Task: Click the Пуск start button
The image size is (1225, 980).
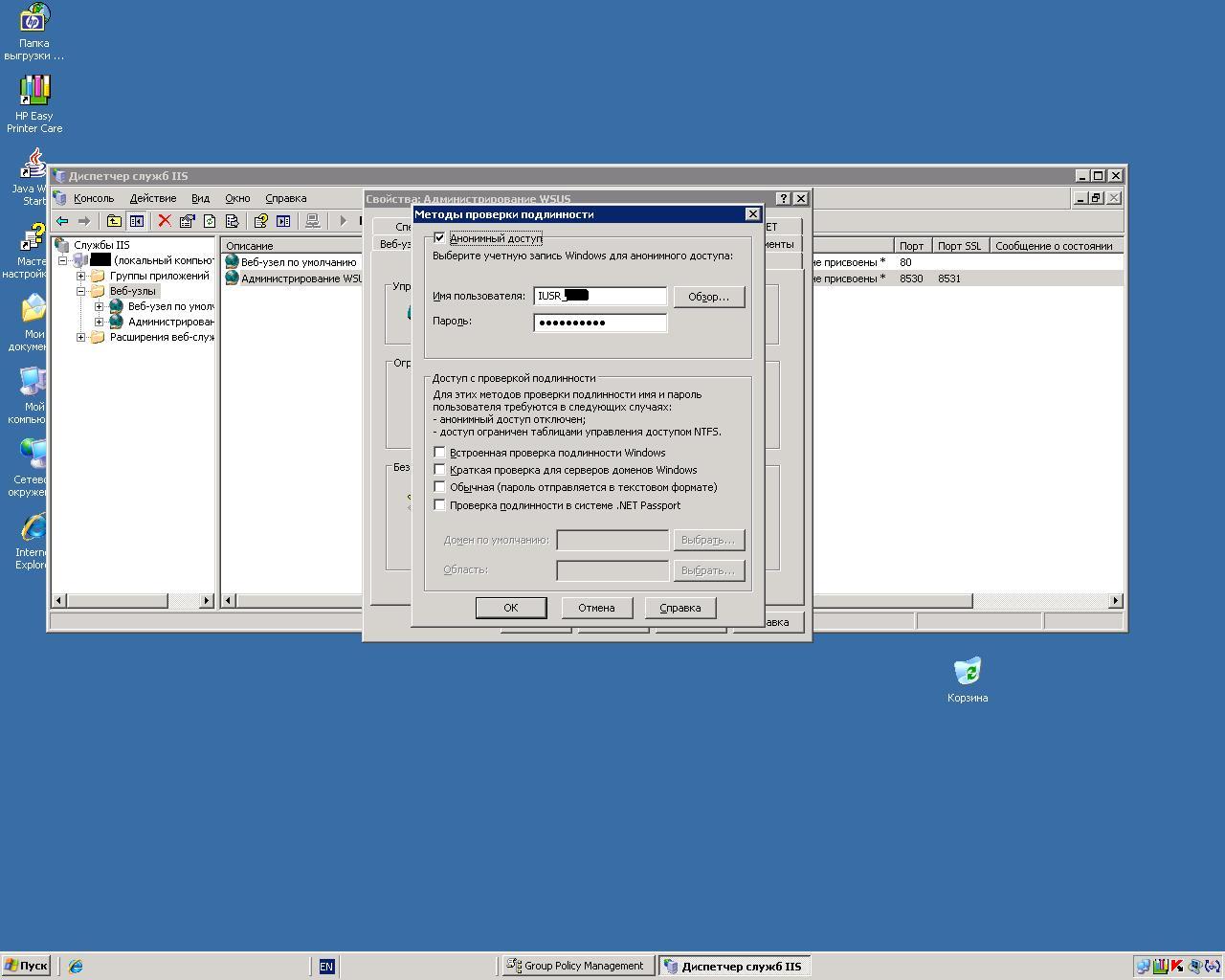Action: click(26, 967)
